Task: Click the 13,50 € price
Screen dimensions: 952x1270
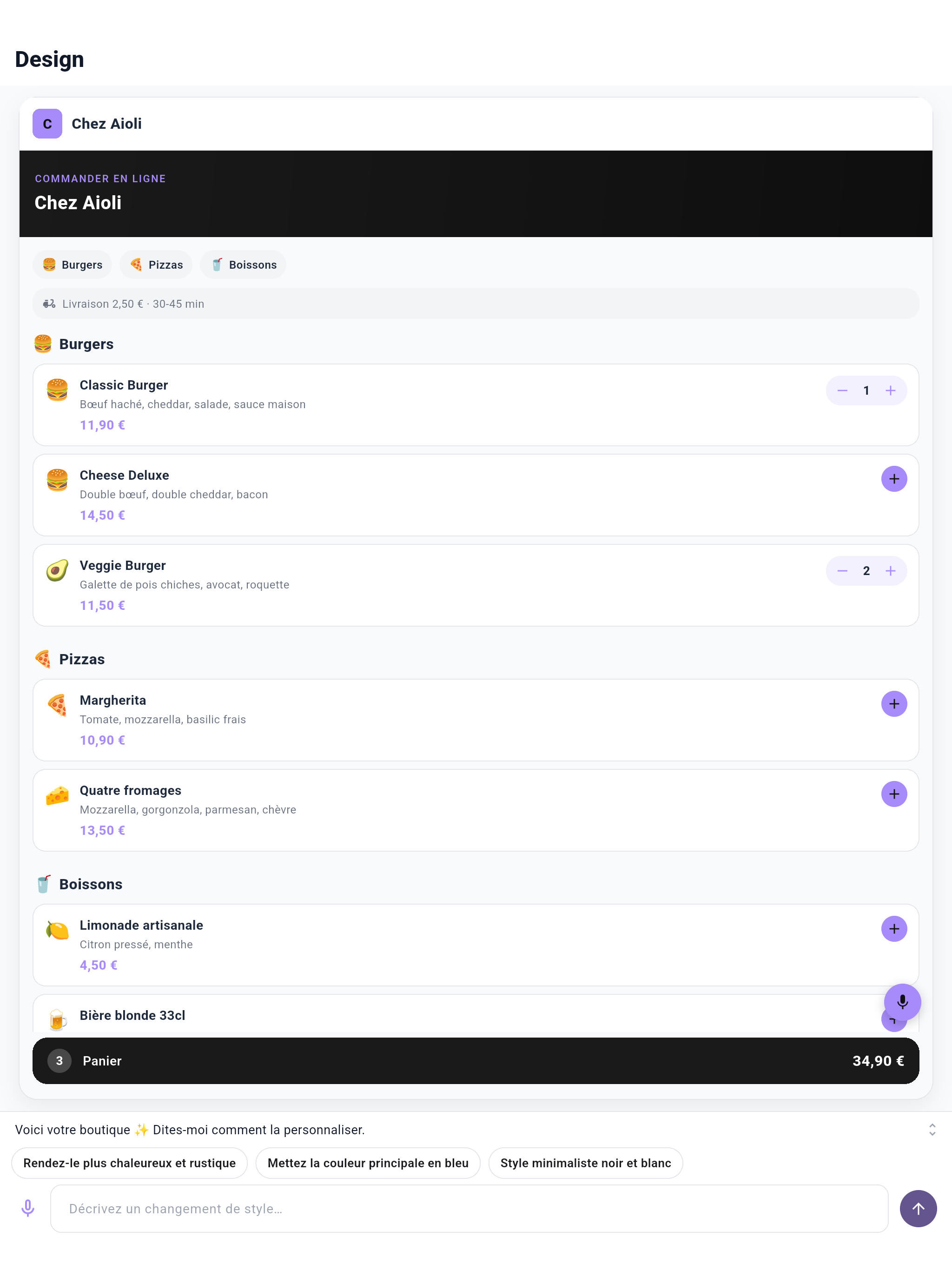Action: click(x=102, y=831)
